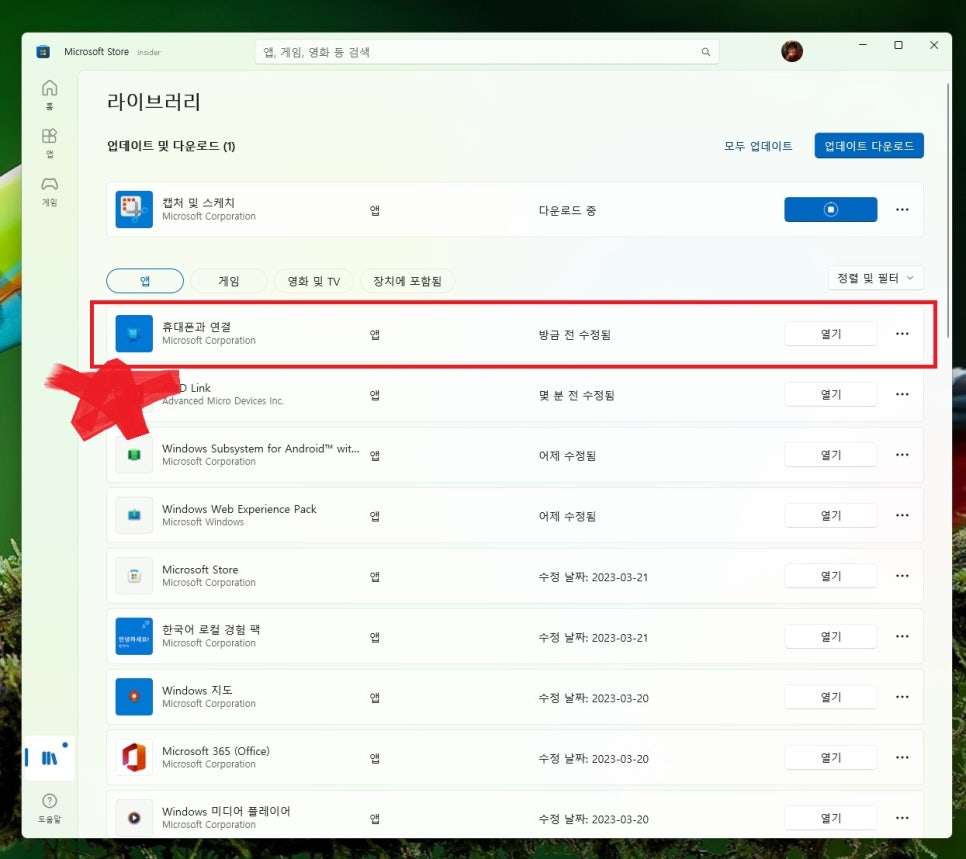Click the 업데이트 및 다운로드 (1) heading
The width and height of the screenshot is (966, 859).
(x=171, y=146)
